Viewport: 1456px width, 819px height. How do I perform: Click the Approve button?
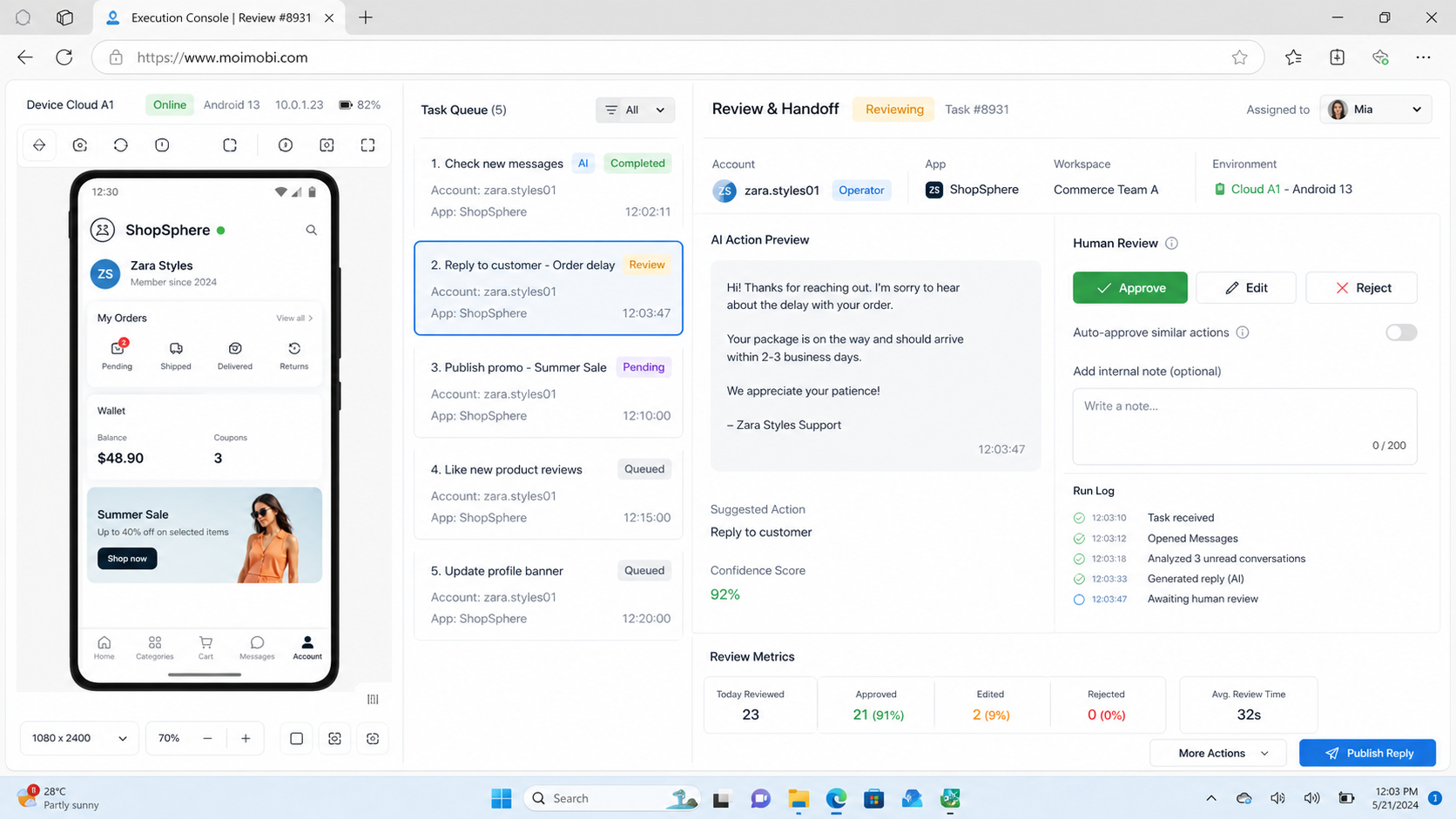(1129, 288)
